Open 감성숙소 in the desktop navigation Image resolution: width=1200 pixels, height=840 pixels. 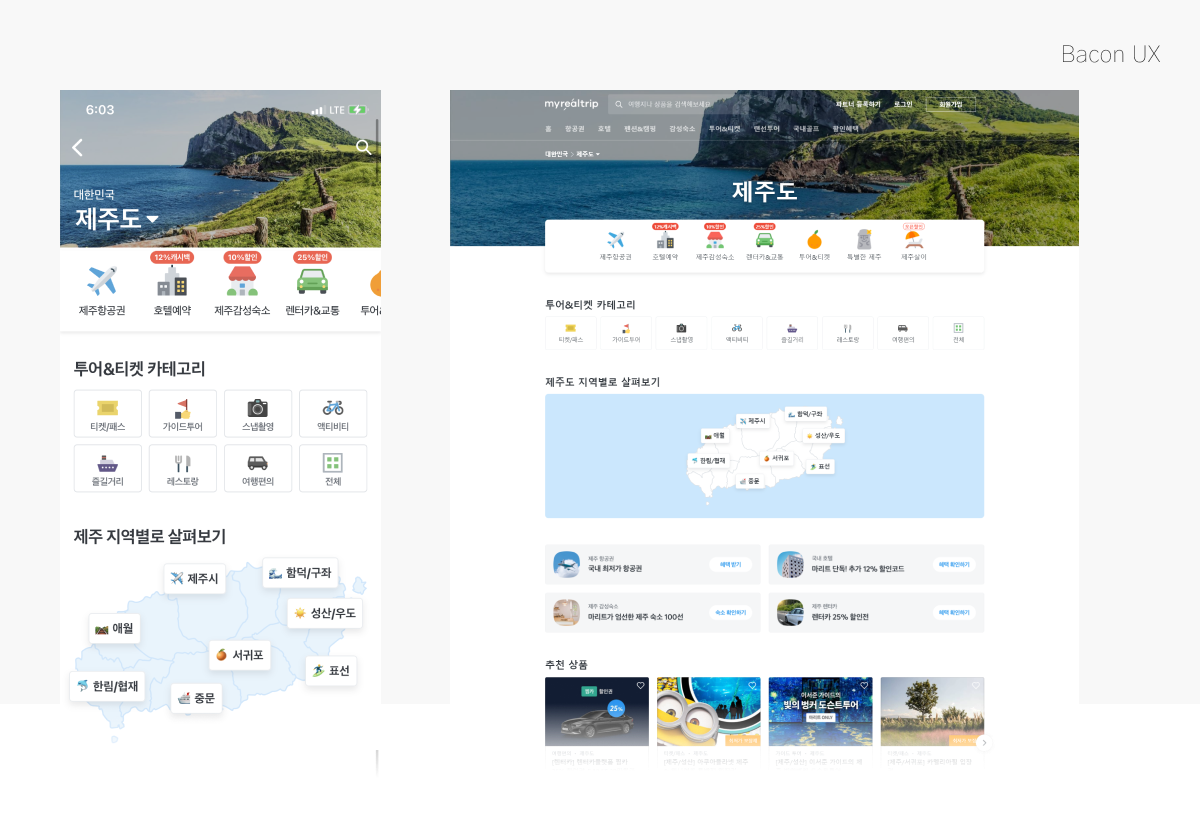pyautogui.click(x=682, y=129)
